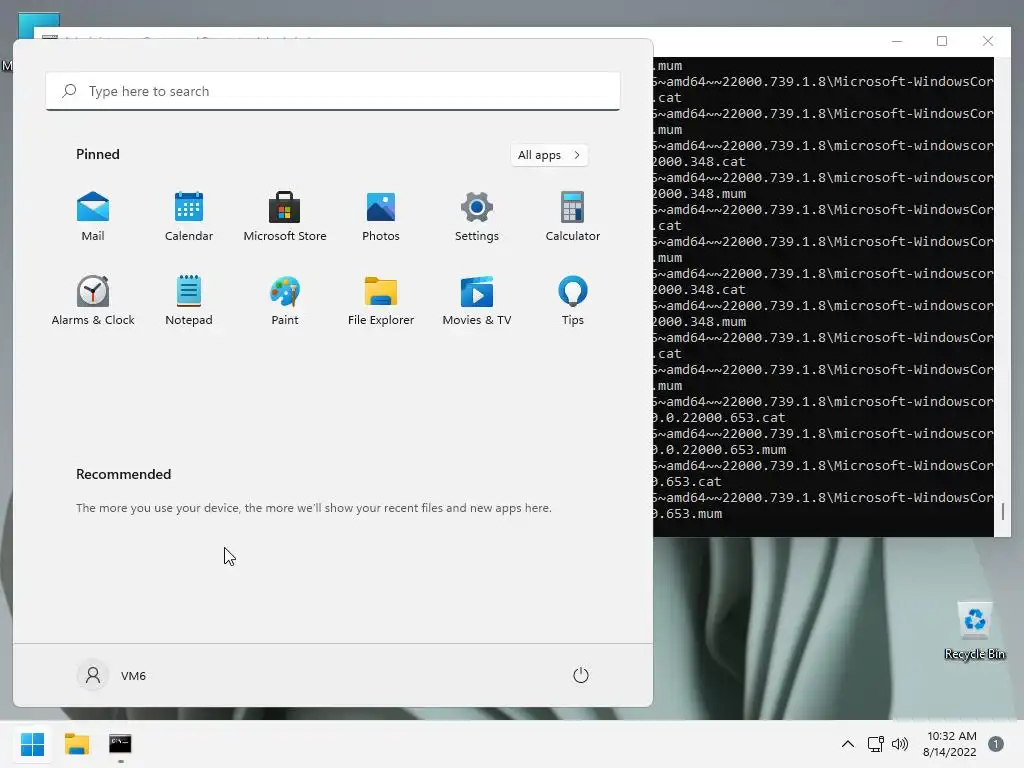Open Alarms & Clock

(x=93, y=300)
